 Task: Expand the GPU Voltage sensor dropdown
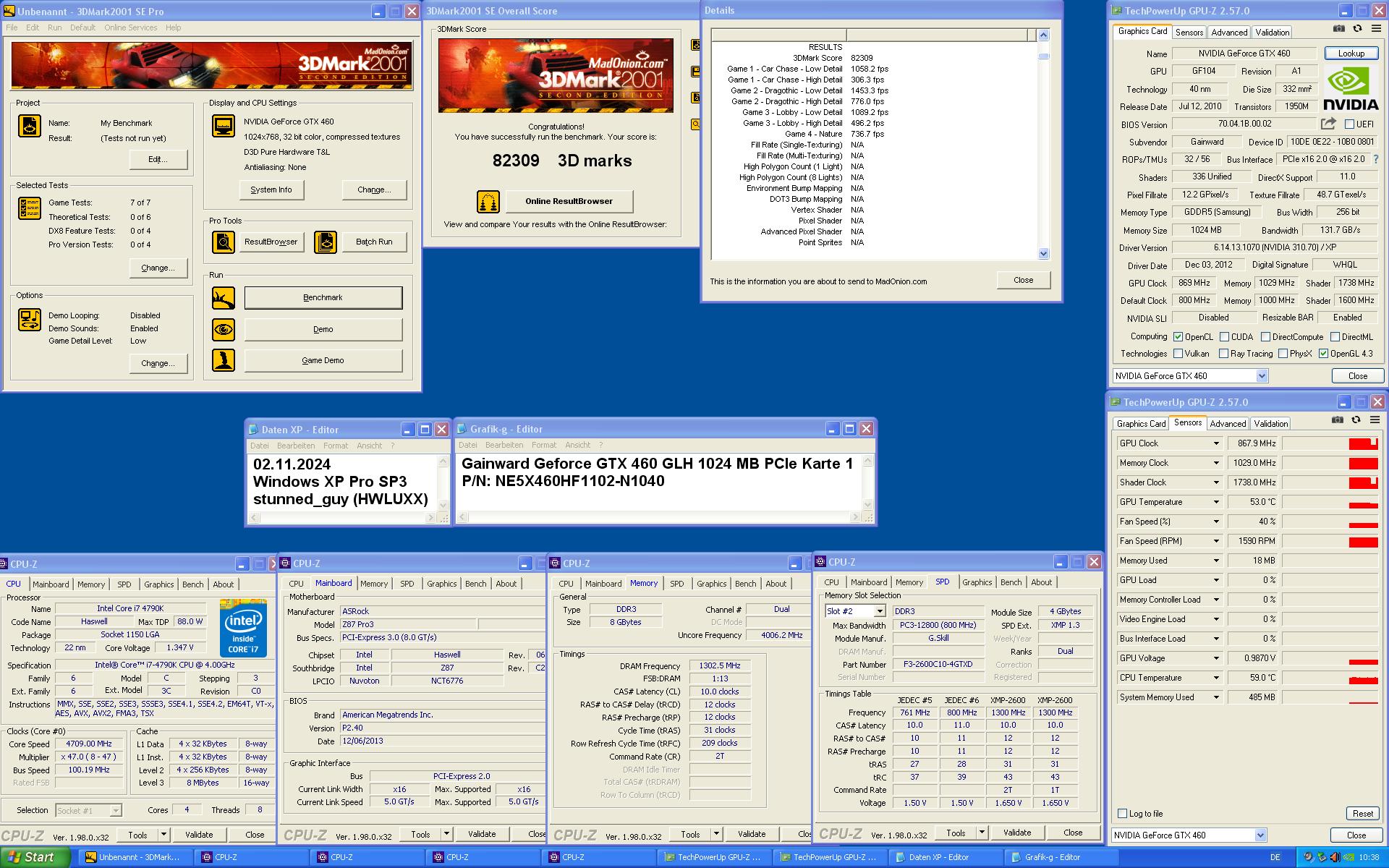tap(1216, 658)
